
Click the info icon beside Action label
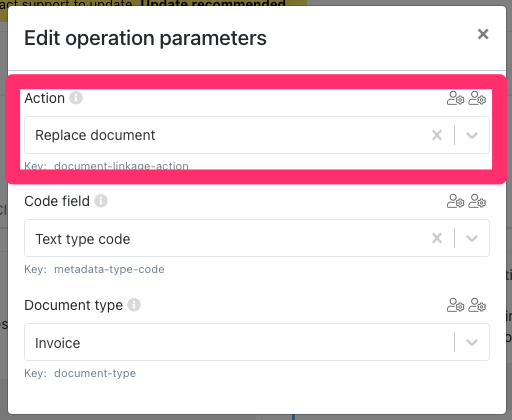click(76, 98)
